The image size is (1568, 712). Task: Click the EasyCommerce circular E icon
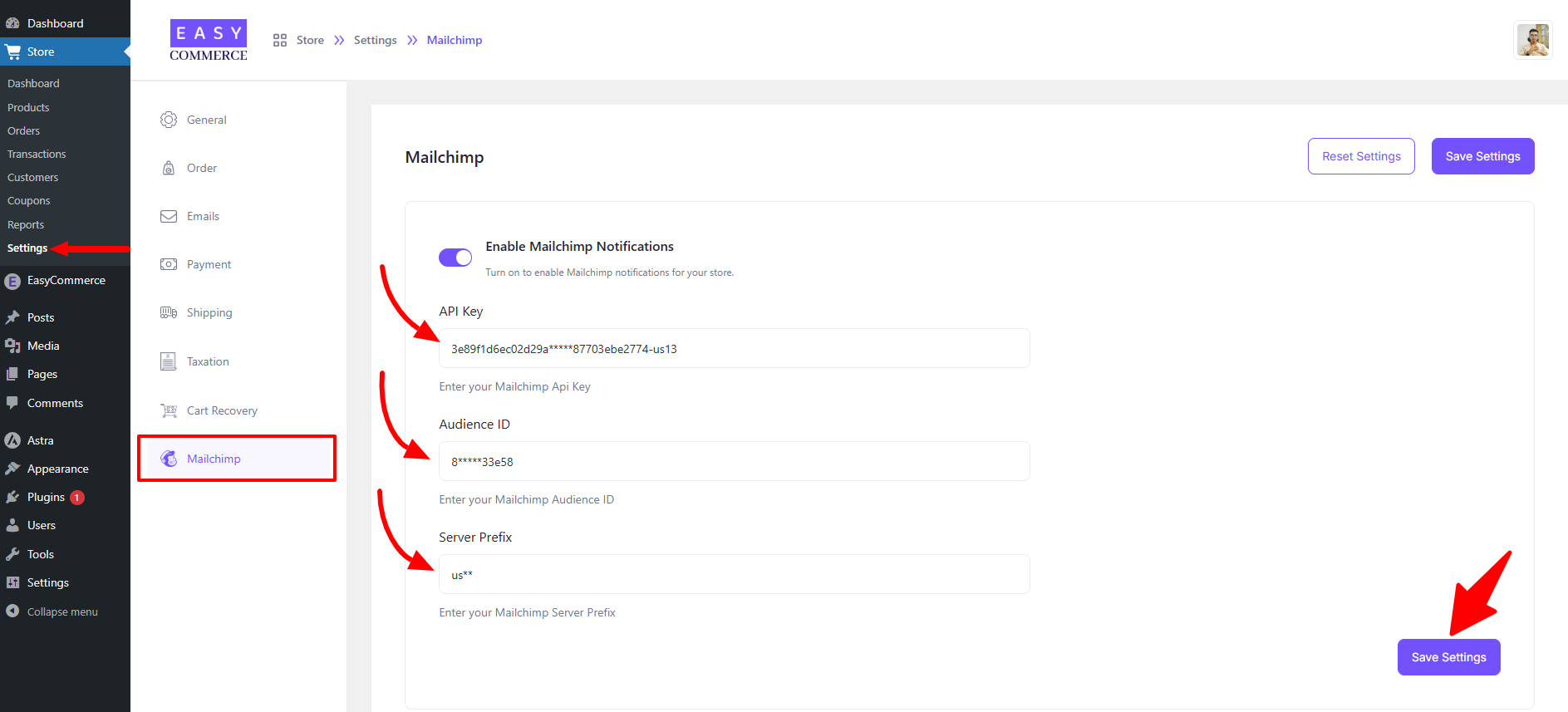click(12, 281)
